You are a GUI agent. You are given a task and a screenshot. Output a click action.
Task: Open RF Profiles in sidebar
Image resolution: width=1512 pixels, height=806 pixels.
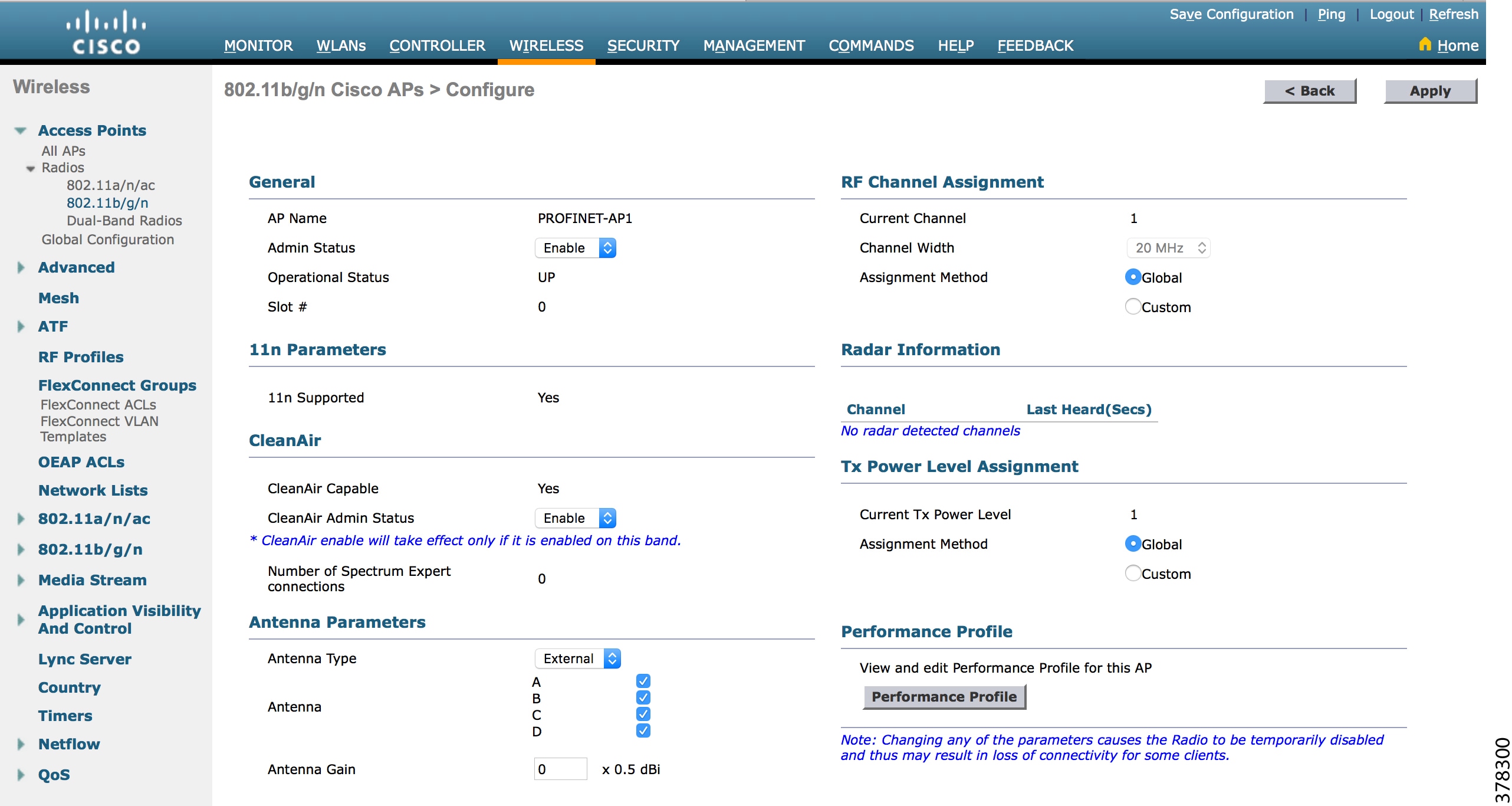81,357
